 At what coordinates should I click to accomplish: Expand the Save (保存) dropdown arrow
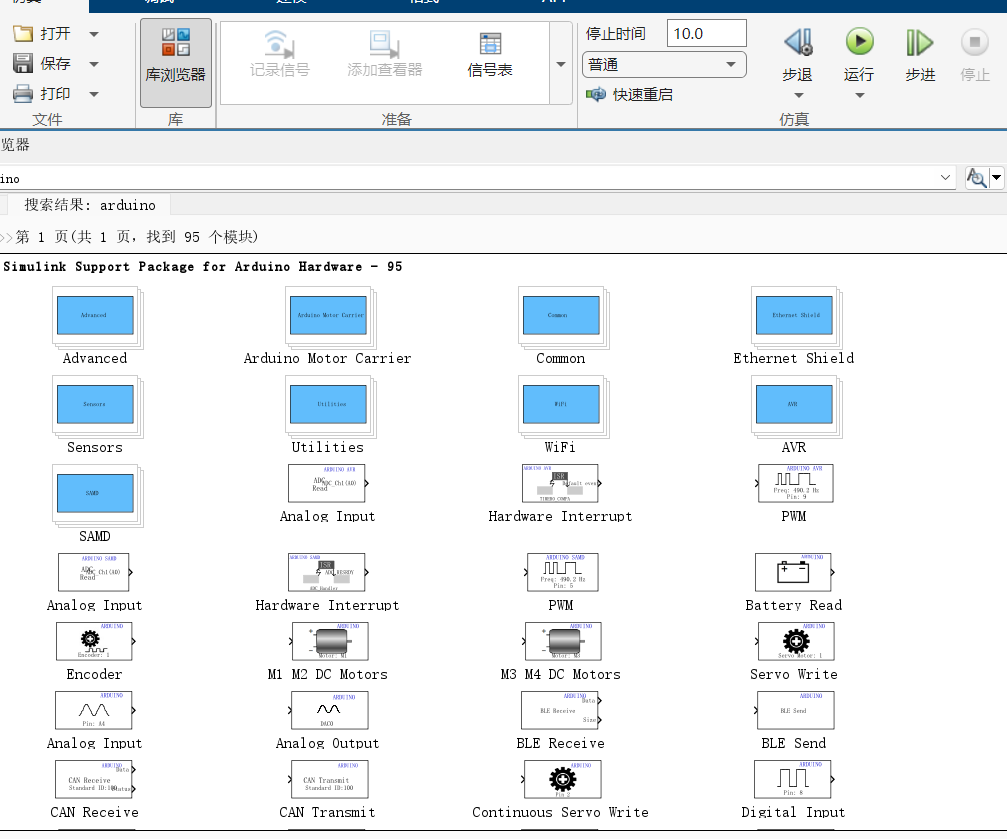(94, 64)
